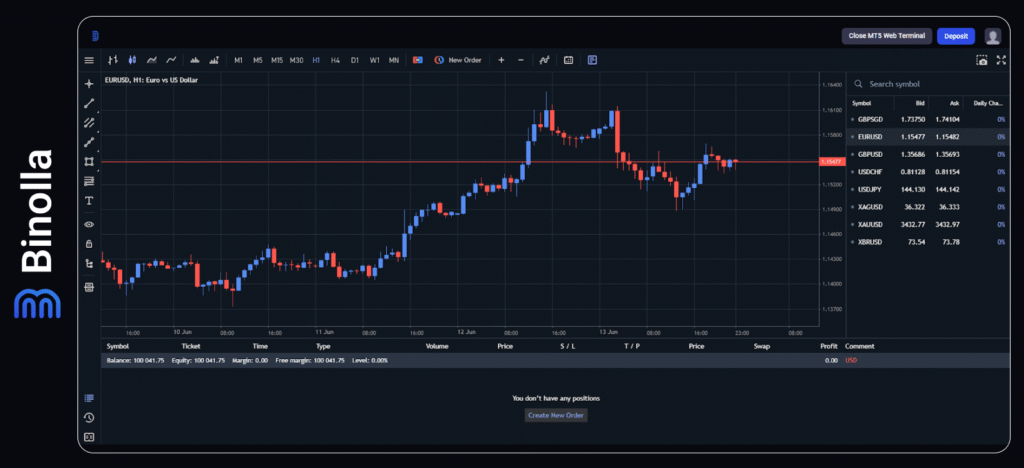
Task: Select the crosshair cursor tool
Action: click(89, 84)
